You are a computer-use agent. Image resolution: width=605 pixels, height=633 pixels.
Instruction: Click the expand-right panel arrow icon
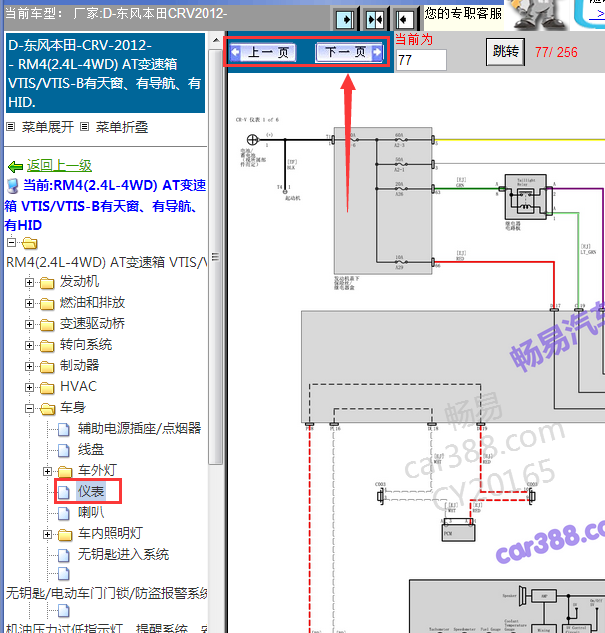click(x=346, y=19)
